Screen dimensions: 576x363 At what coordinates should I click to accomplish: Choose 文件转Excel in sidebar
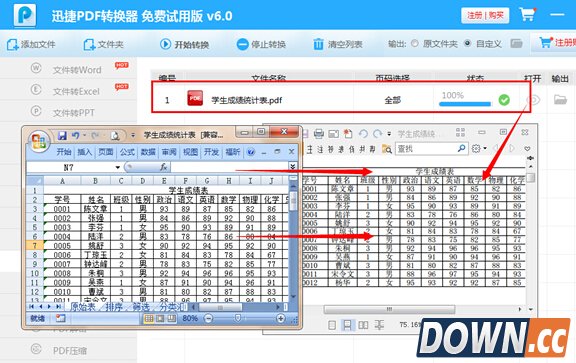coord(76,91)
